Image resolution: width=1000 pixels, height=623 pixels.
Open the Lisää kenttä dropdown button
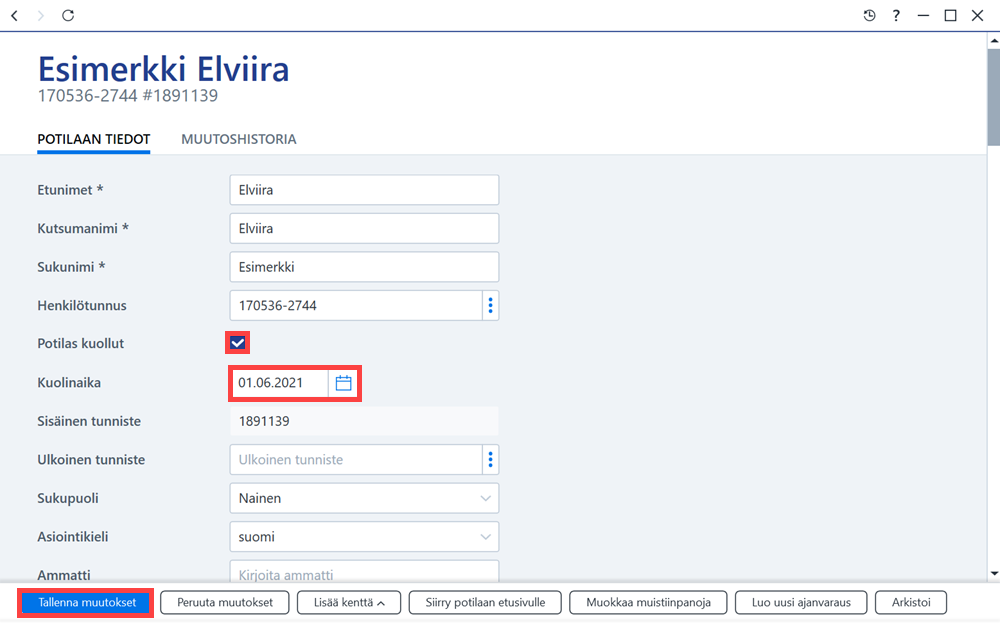349,602
